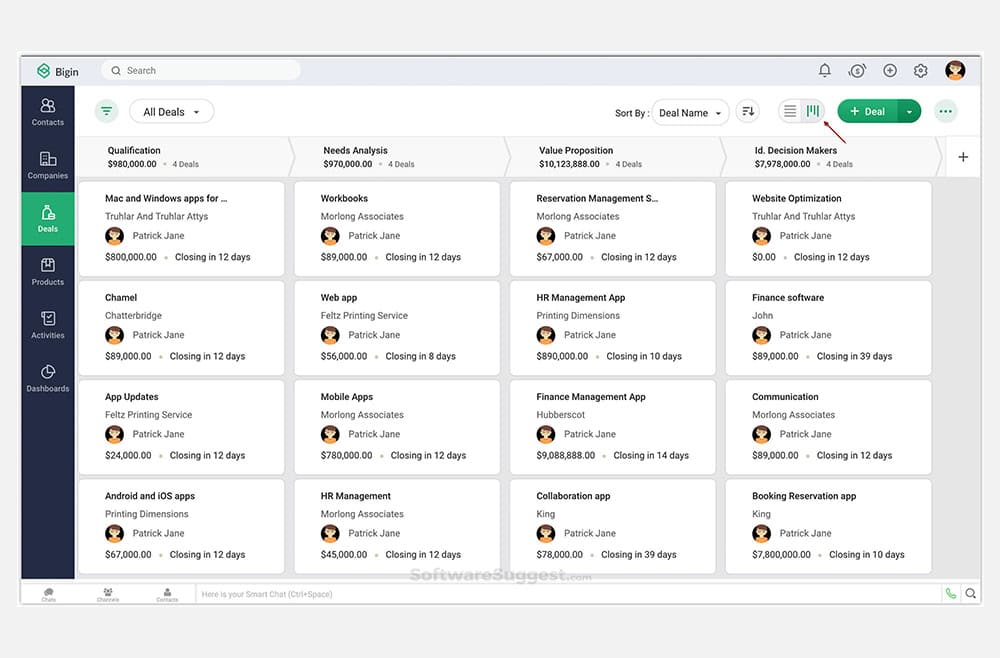Click the $780,000.00 amount
The height and width of the screenshot is (658, 1000).
click(346, 455)
